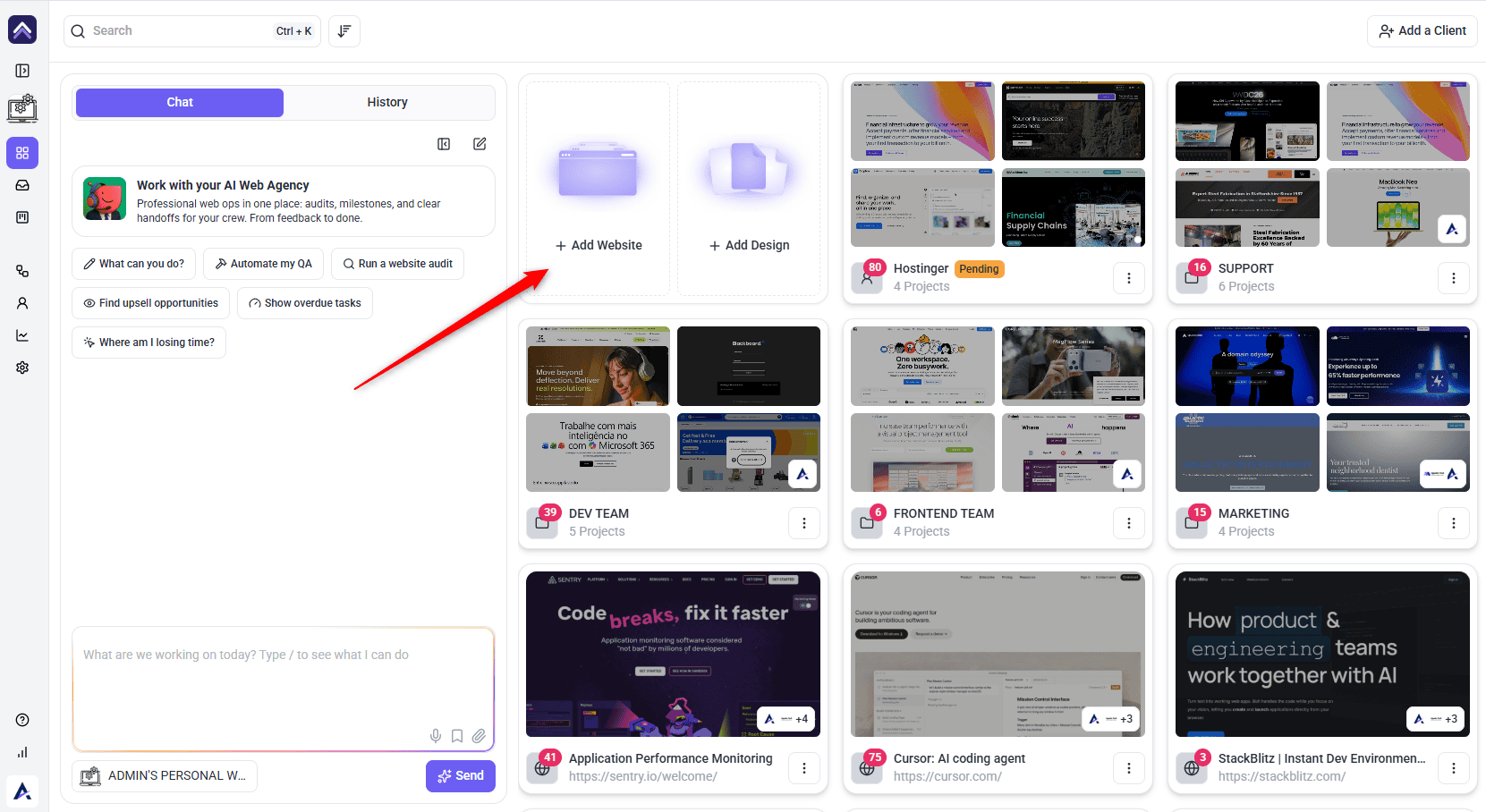
Task: Open the https://stackblitz.com/ link
Action: 1281,777
